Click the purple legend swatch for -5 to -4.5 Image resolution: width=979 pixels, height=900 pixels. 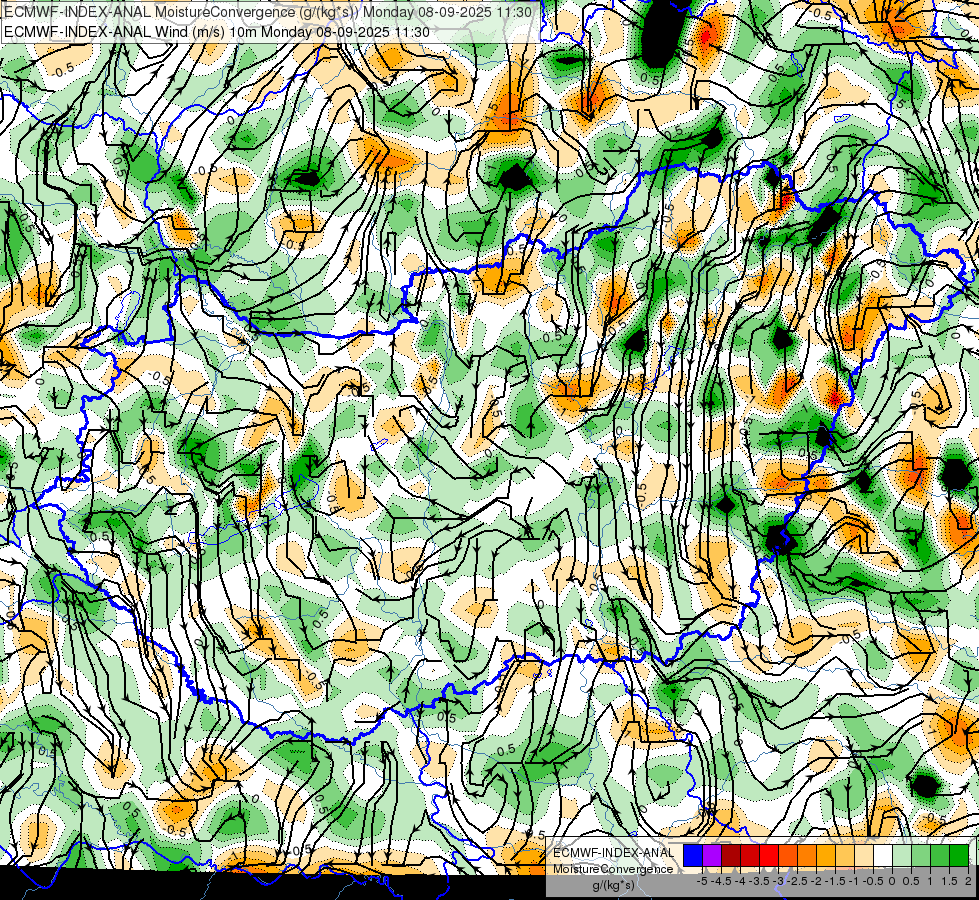coord(712,855)
